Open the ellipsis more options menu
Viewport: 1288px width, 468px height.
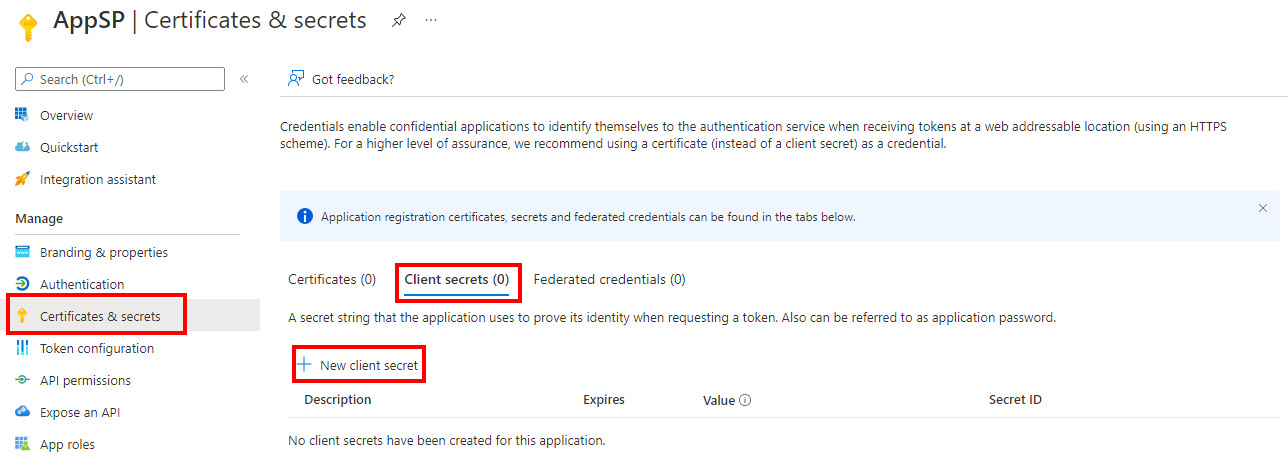coord(431,20)
